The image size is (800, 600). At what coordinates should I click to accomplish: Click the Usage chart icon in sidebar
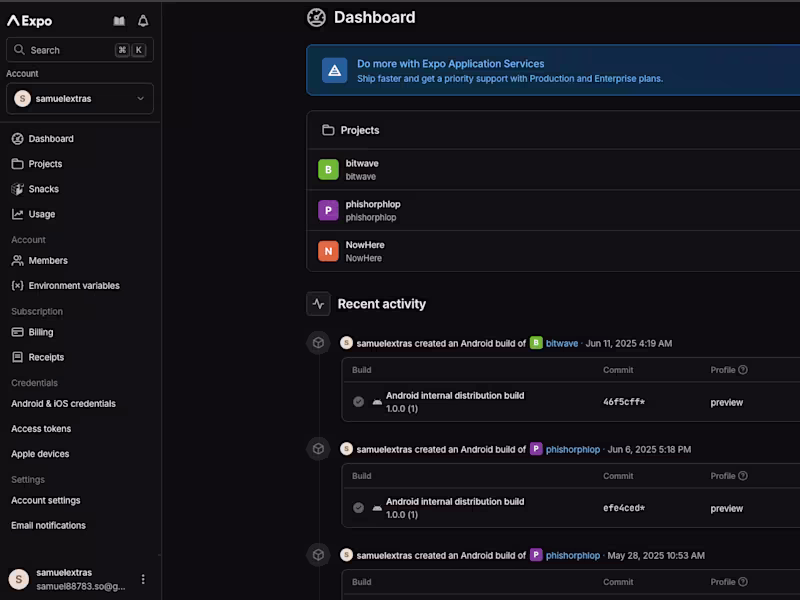pyautogui.click(x=17, y=214)
